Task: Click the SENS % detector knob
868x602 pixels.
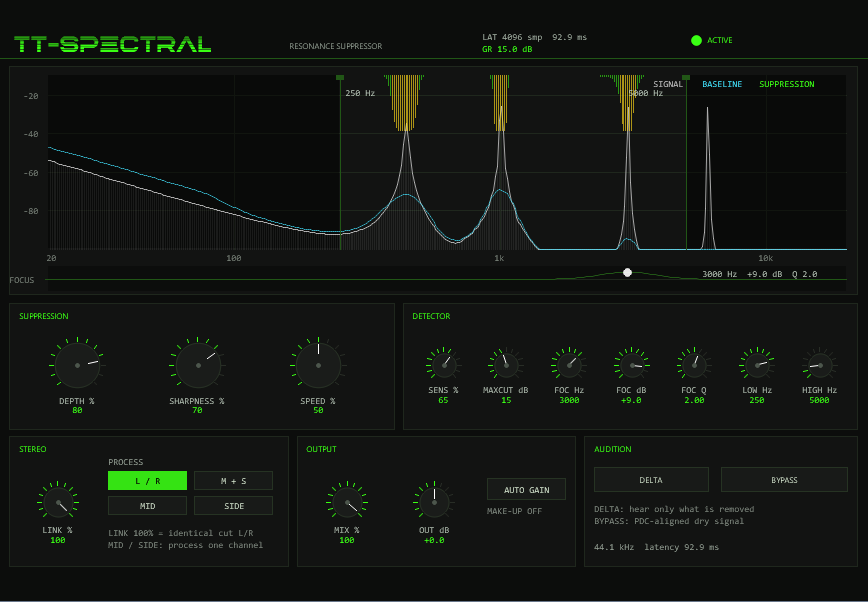Action: pos(444,366)
